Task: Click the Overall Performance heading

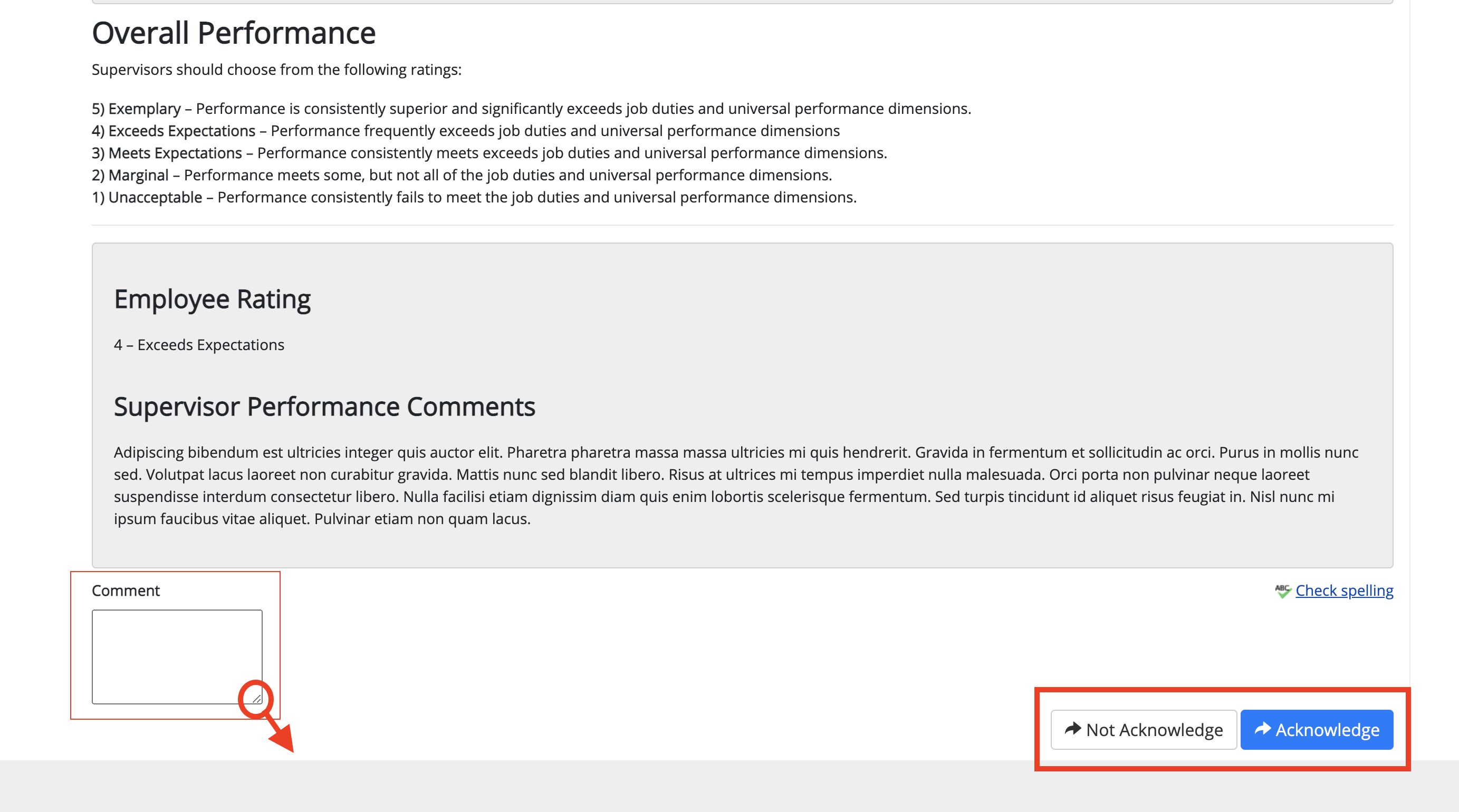Action: [234, 33]
